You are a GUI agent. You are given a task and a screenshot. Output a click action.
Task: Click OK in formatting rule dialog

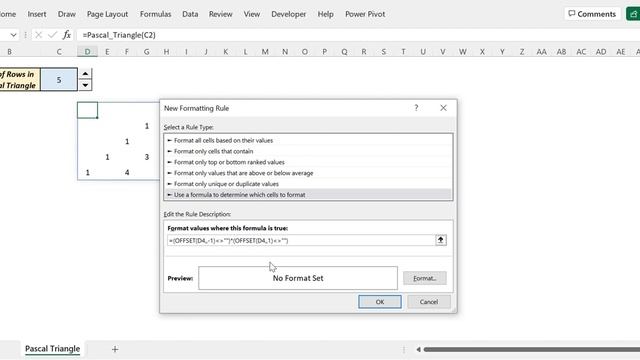(x=380, y=302)
